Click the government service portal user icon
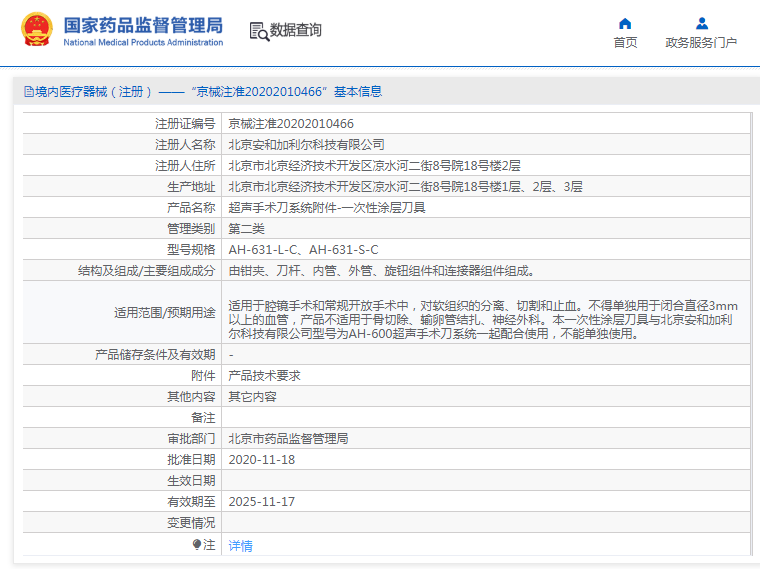 pyautogui.click(x=701, y=23)
